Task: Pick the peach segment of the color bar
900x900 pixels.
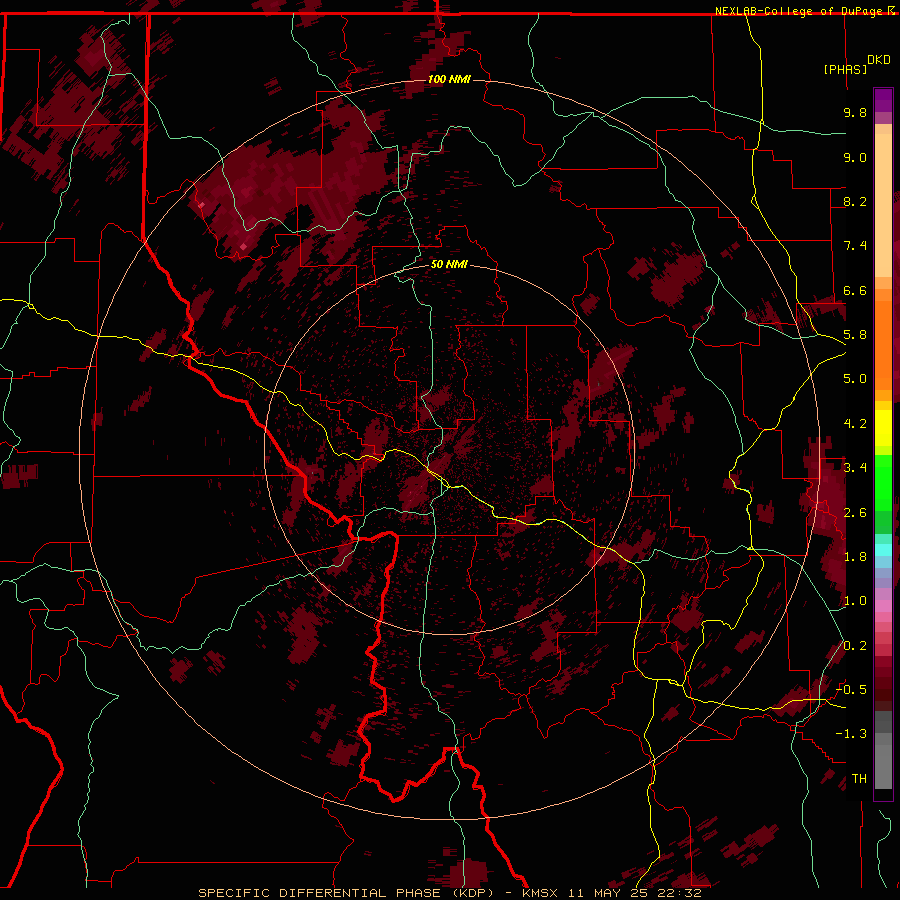Action: click(883, 207)
